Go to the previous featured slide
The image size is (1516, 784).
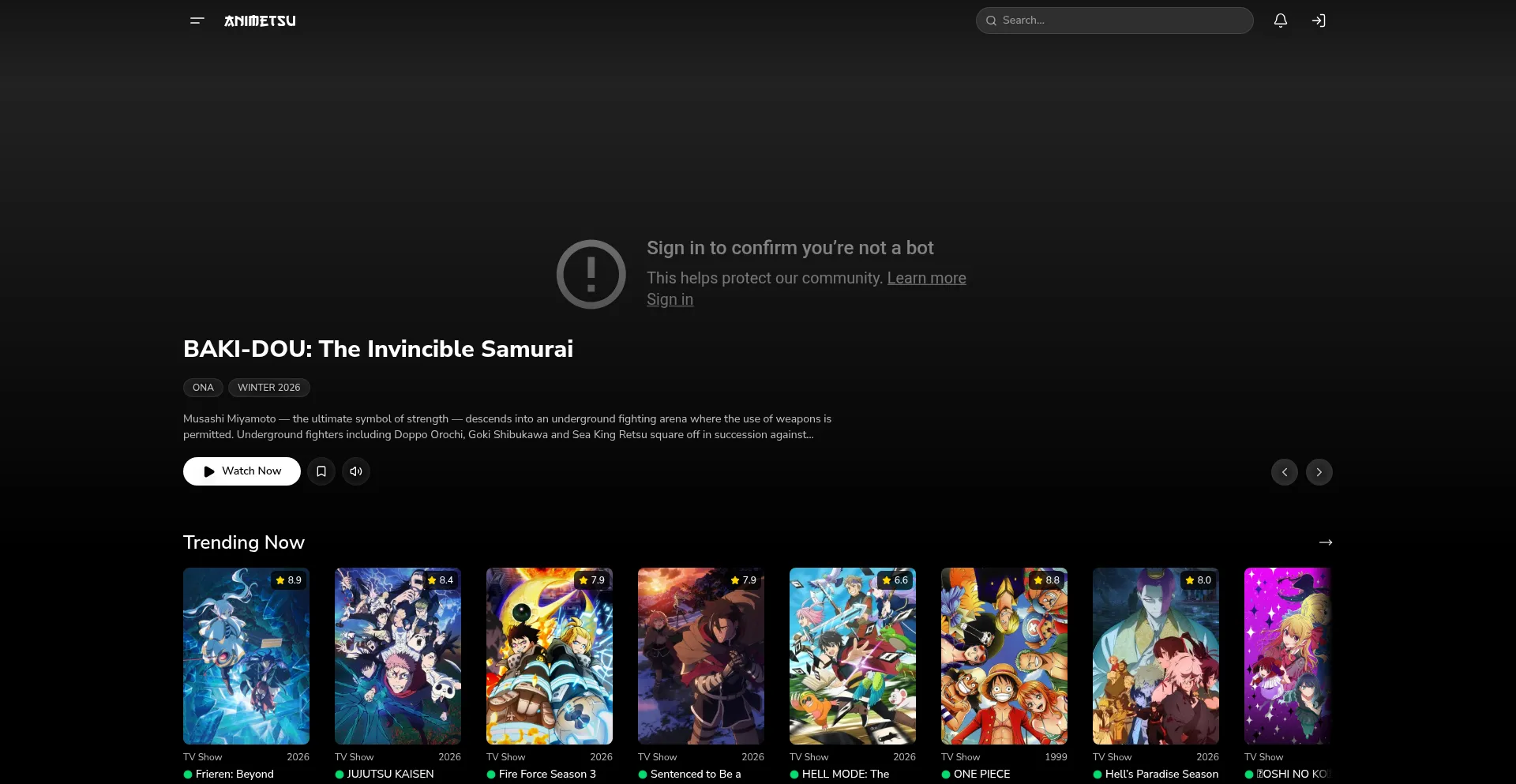1285,472
